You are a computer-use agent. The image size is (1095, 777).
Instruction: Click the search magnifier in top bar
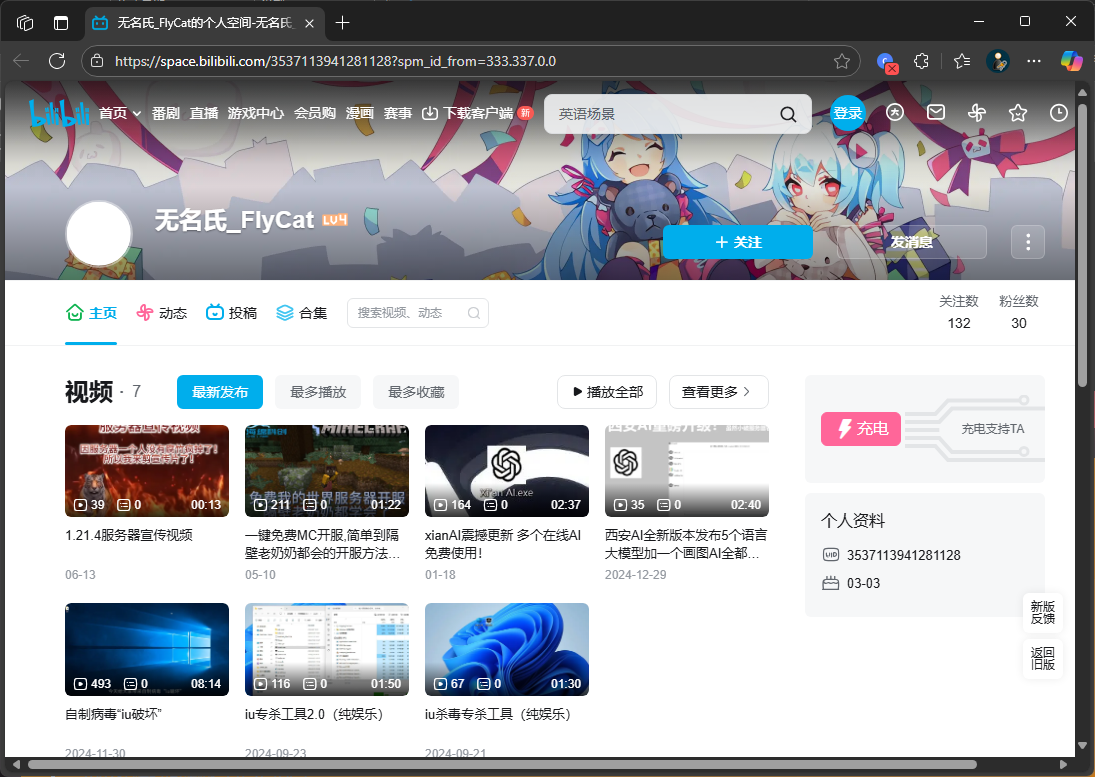(788, 114)
